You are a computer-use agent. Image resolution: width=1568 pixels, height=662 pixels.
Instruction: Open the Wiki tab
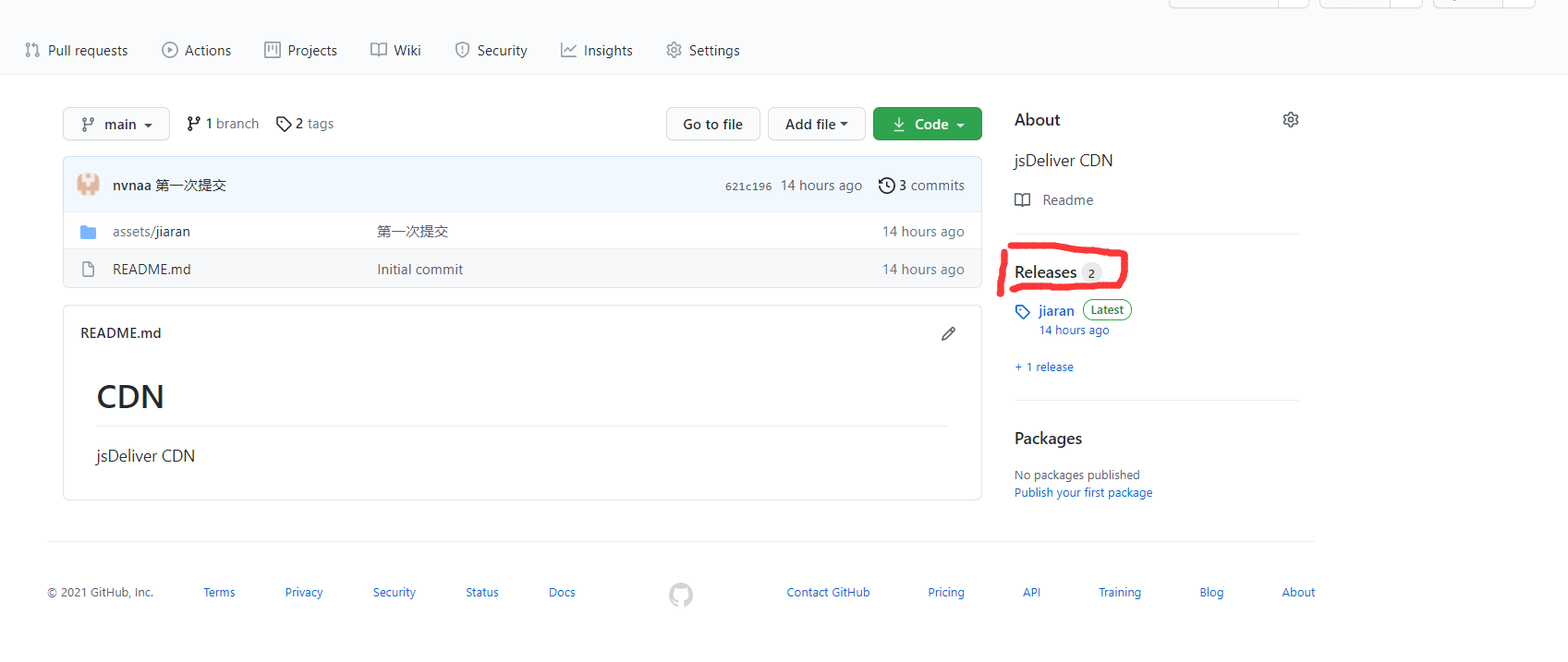[x=395, y=50]
